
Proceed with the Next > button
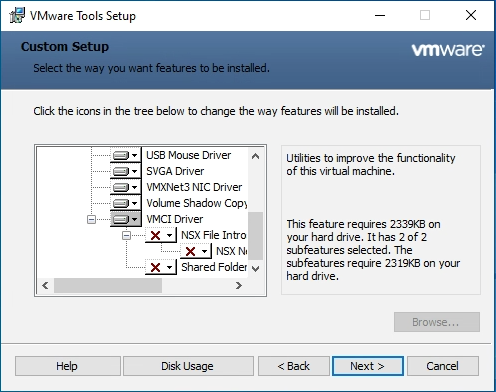(x=368, y=366)
